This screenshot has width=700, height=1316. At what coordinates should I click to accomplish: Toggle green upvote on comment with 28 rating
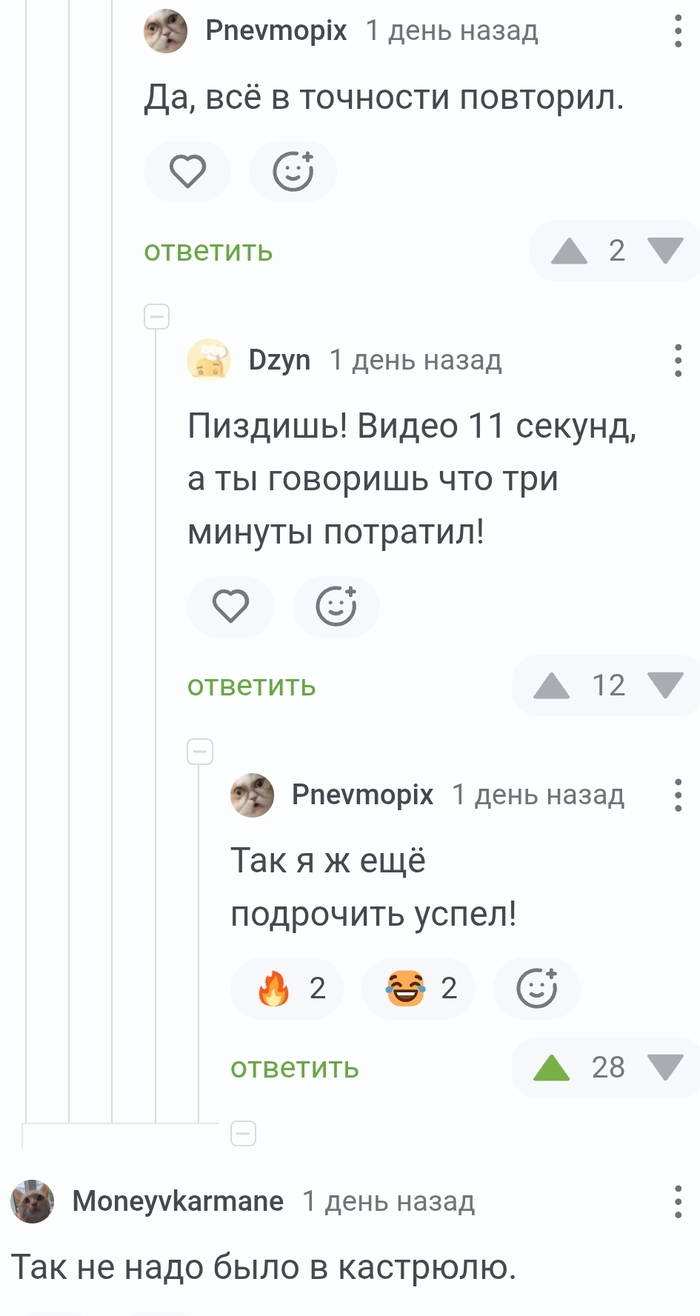click(551, 1068)
